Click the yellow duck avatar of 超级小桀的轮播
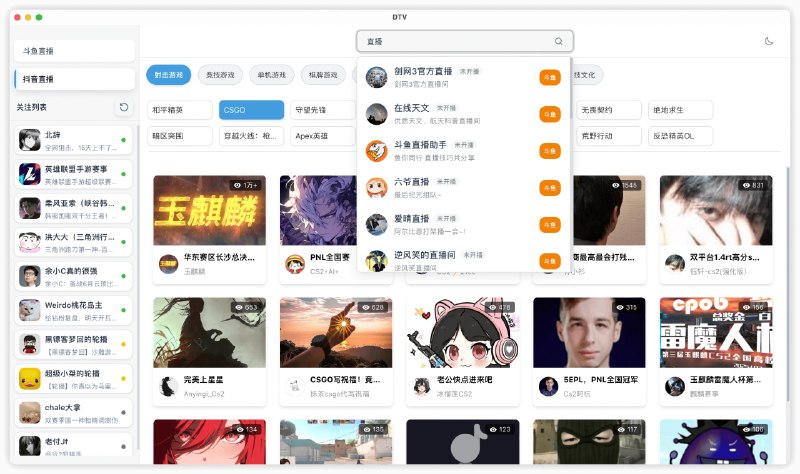The width and height of the screenshot is (800, 474). click(x=30, y=379)
